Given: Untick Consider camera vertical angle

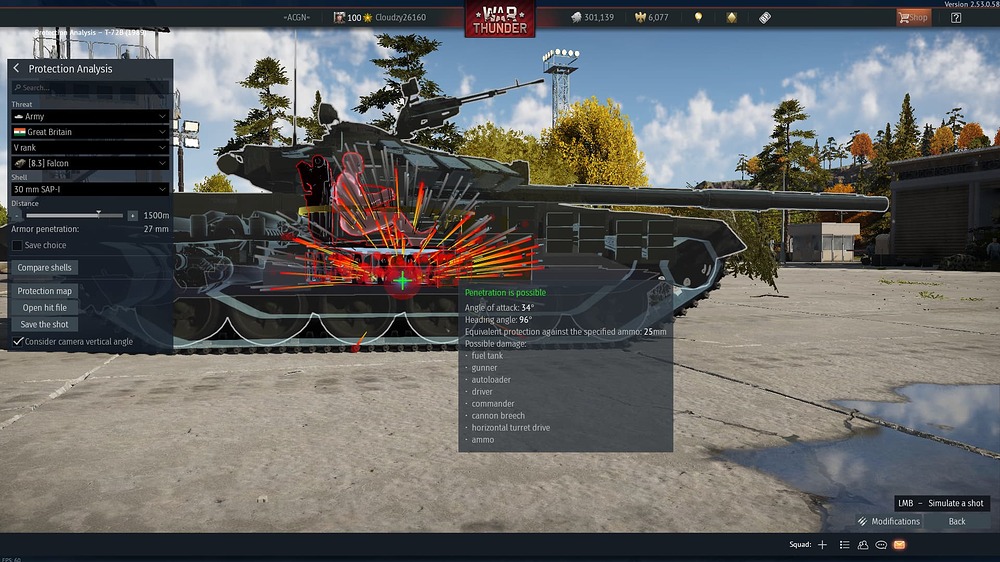Looking at the screenshot, I should point(18,341).
